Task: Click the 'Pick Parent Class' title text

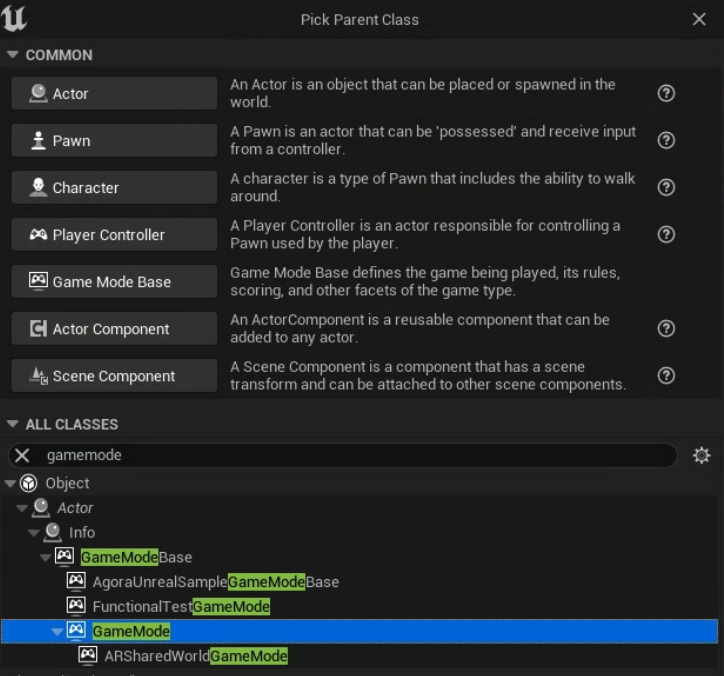Action: pyautogui.click(x=360, y=20)
